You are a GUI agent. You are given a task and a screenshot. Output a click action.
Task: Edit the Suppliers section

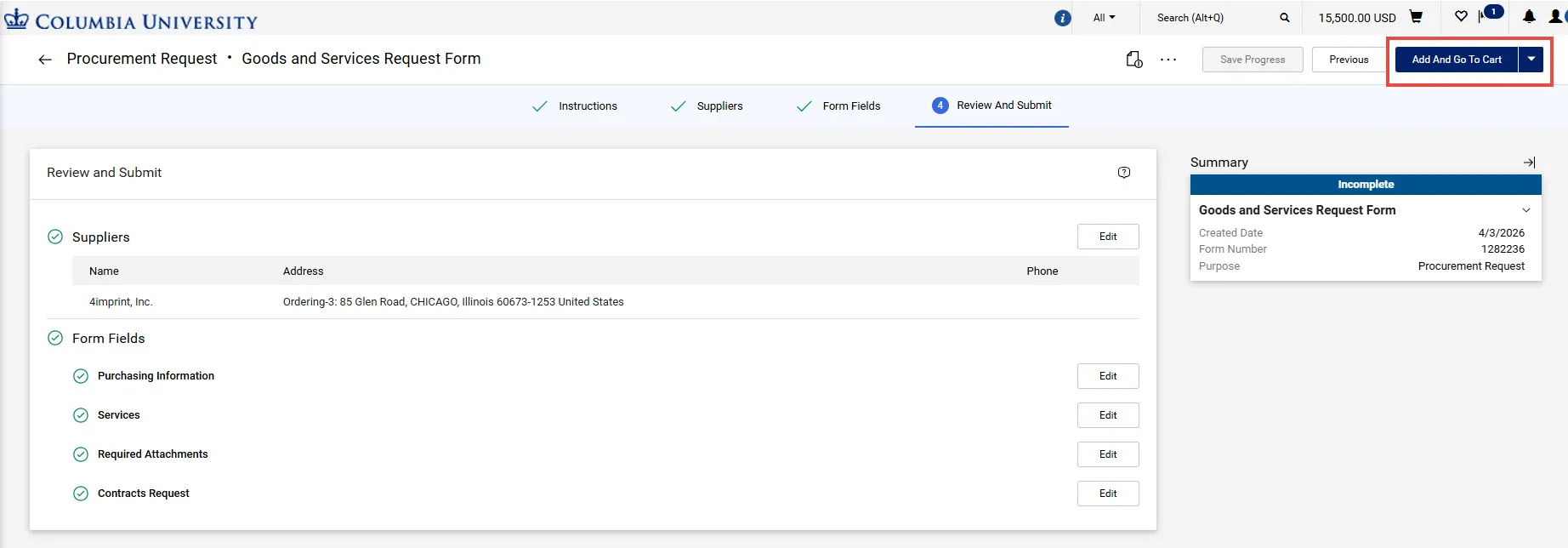1108,237
